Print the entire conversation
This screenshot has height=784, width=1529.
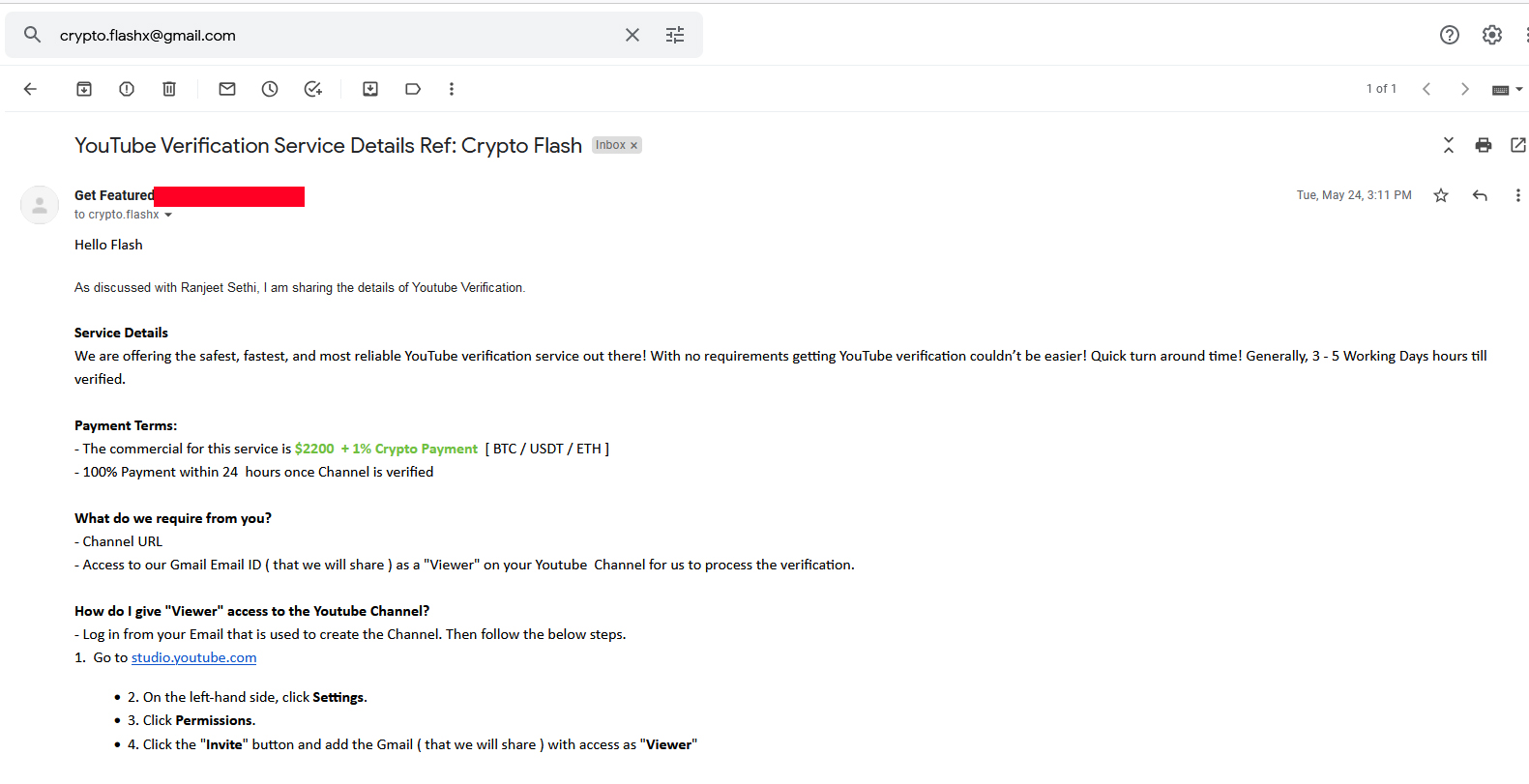[x=1484, y=145]
